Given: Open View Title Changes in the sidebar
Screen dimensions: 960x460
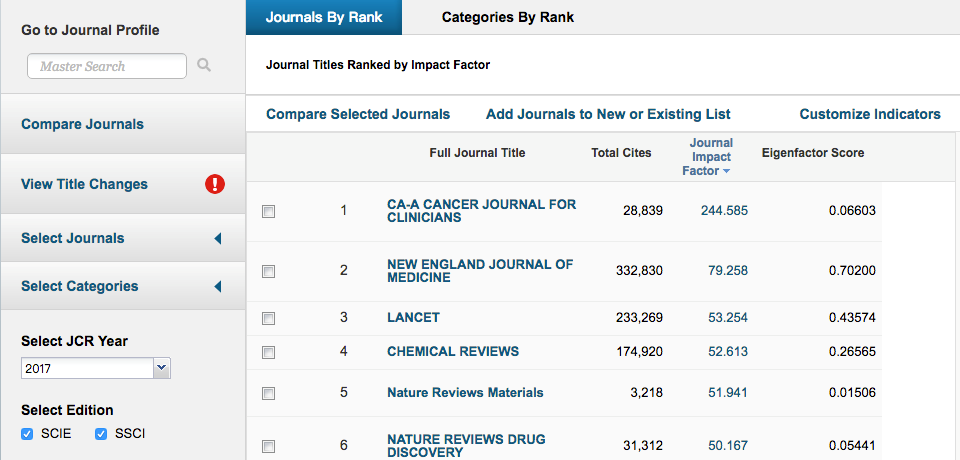Looking at the screenshot, I should (84, 184).
